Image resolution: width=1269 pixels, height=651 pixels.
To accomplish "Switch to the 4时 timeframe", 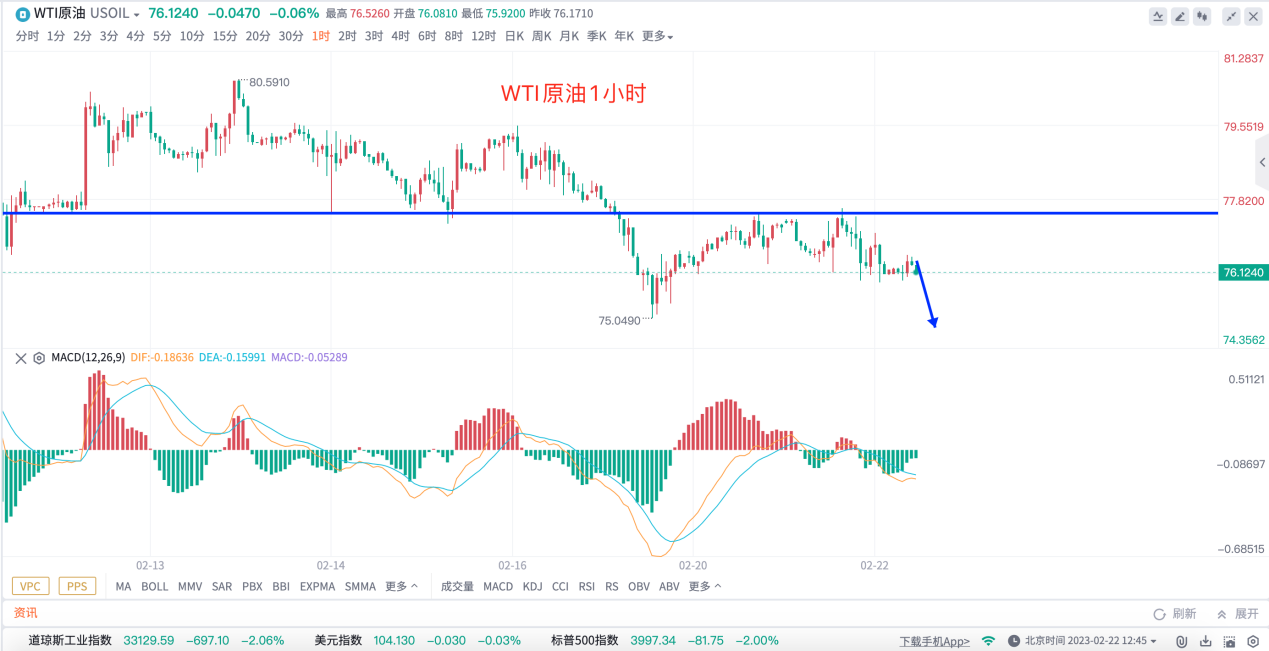I will coord(400,36).
